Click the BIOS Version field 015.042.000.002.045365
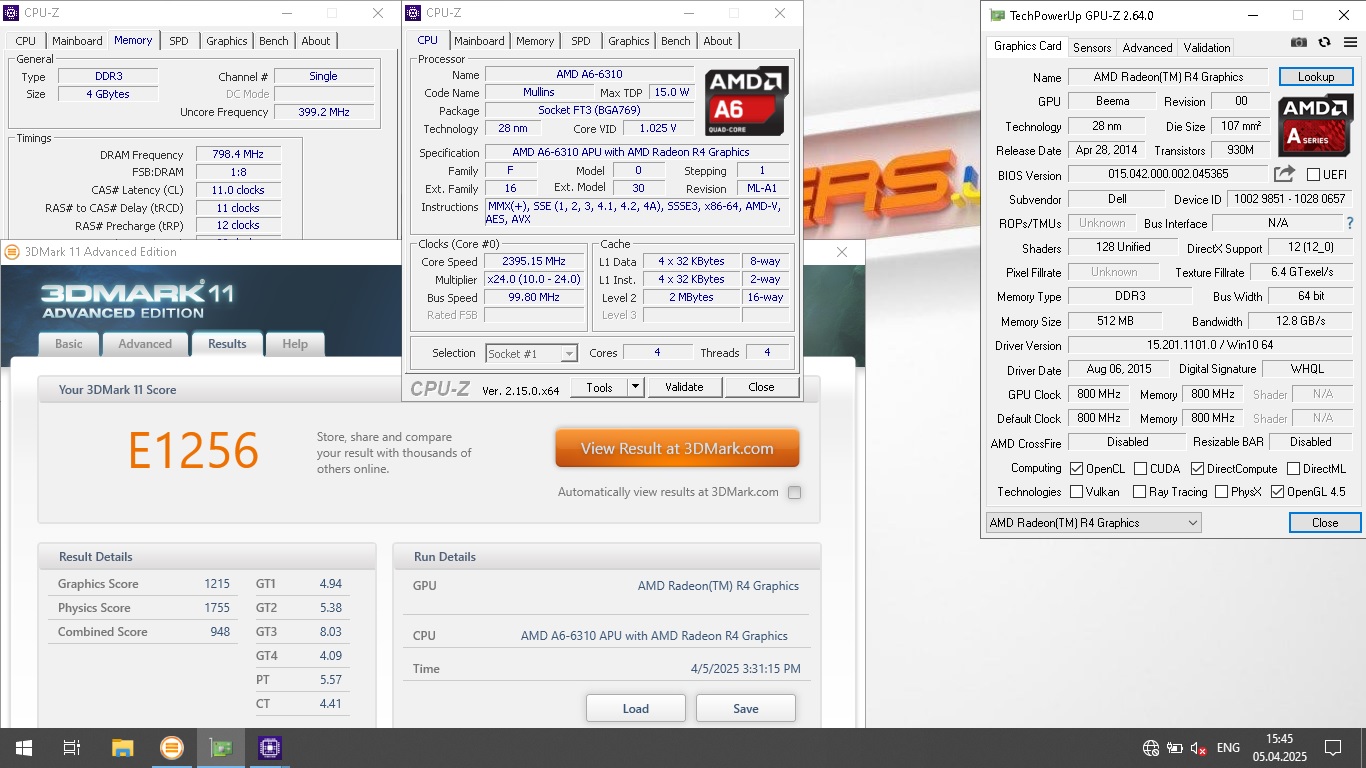The width and height of the screenshot is (1366, 768). 1168,175
